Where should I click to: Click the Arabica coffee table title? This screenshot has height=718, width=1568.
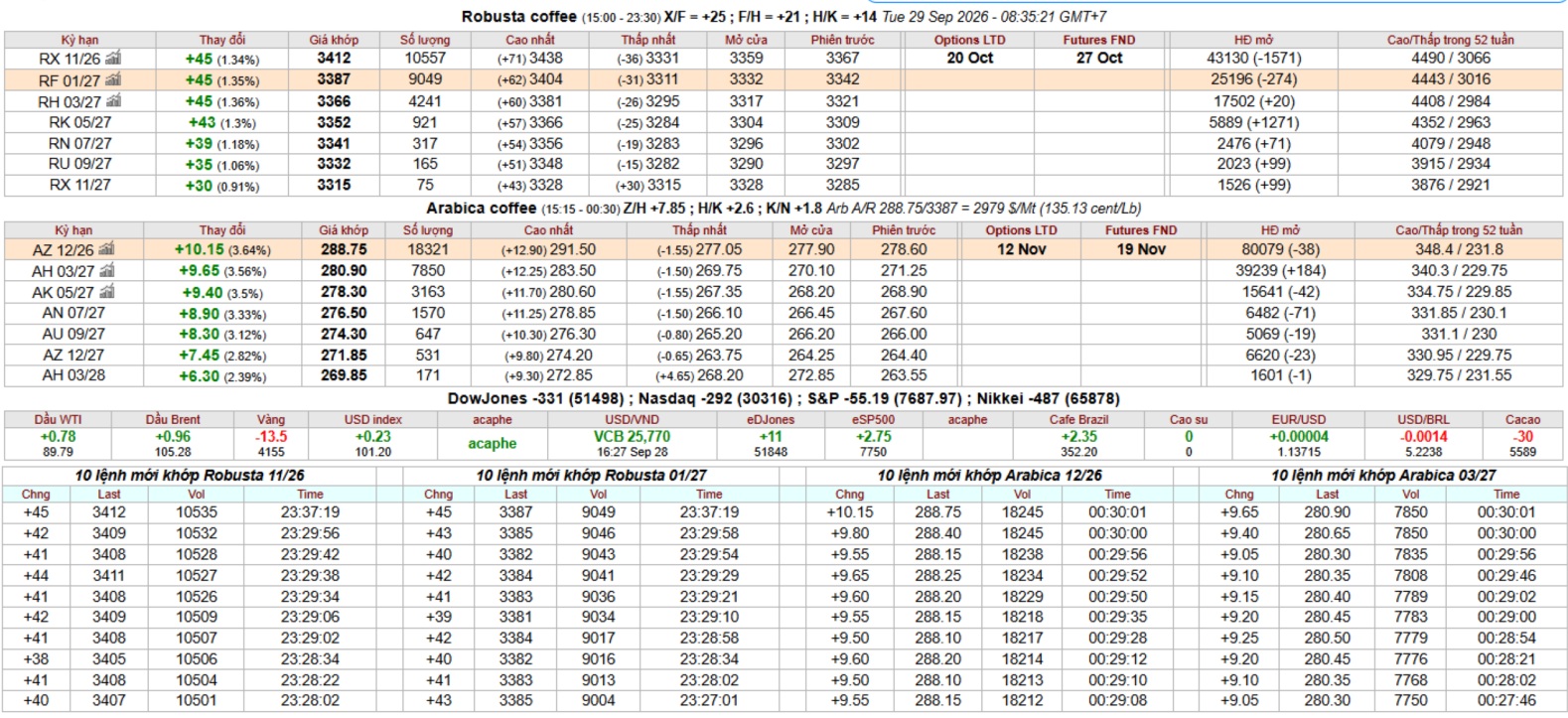coord(482,209)
